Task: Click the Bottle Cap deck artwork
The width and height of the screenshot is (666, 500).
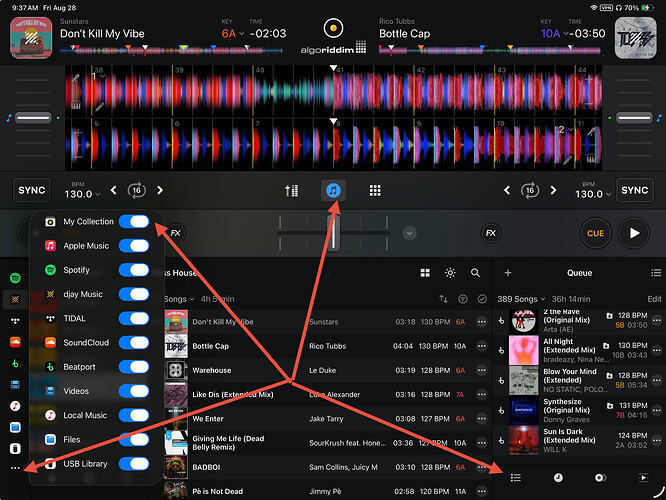Action: pos(635,38)
